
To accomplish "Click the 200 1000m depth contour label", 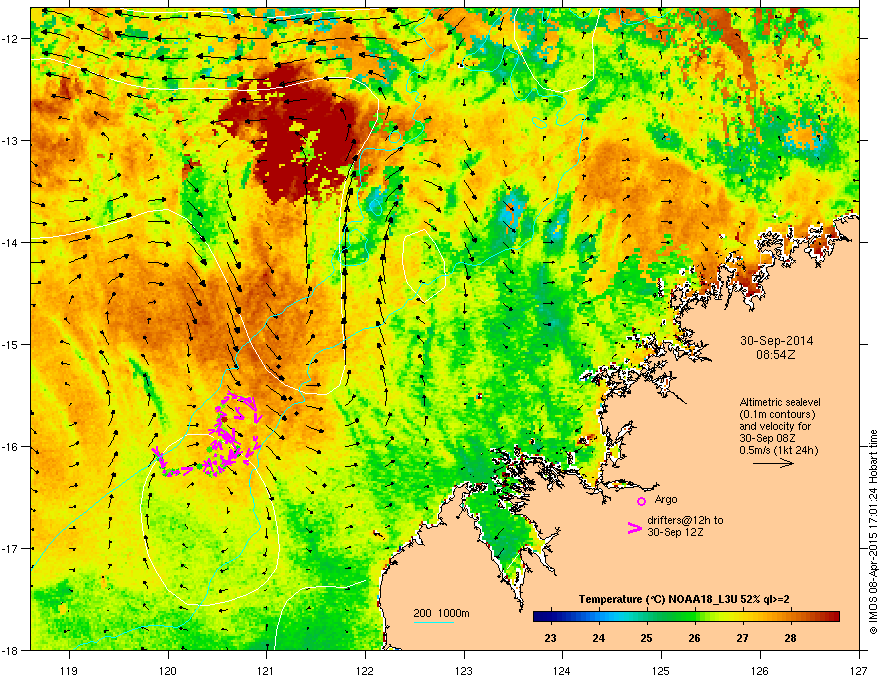I will (441, 613).
